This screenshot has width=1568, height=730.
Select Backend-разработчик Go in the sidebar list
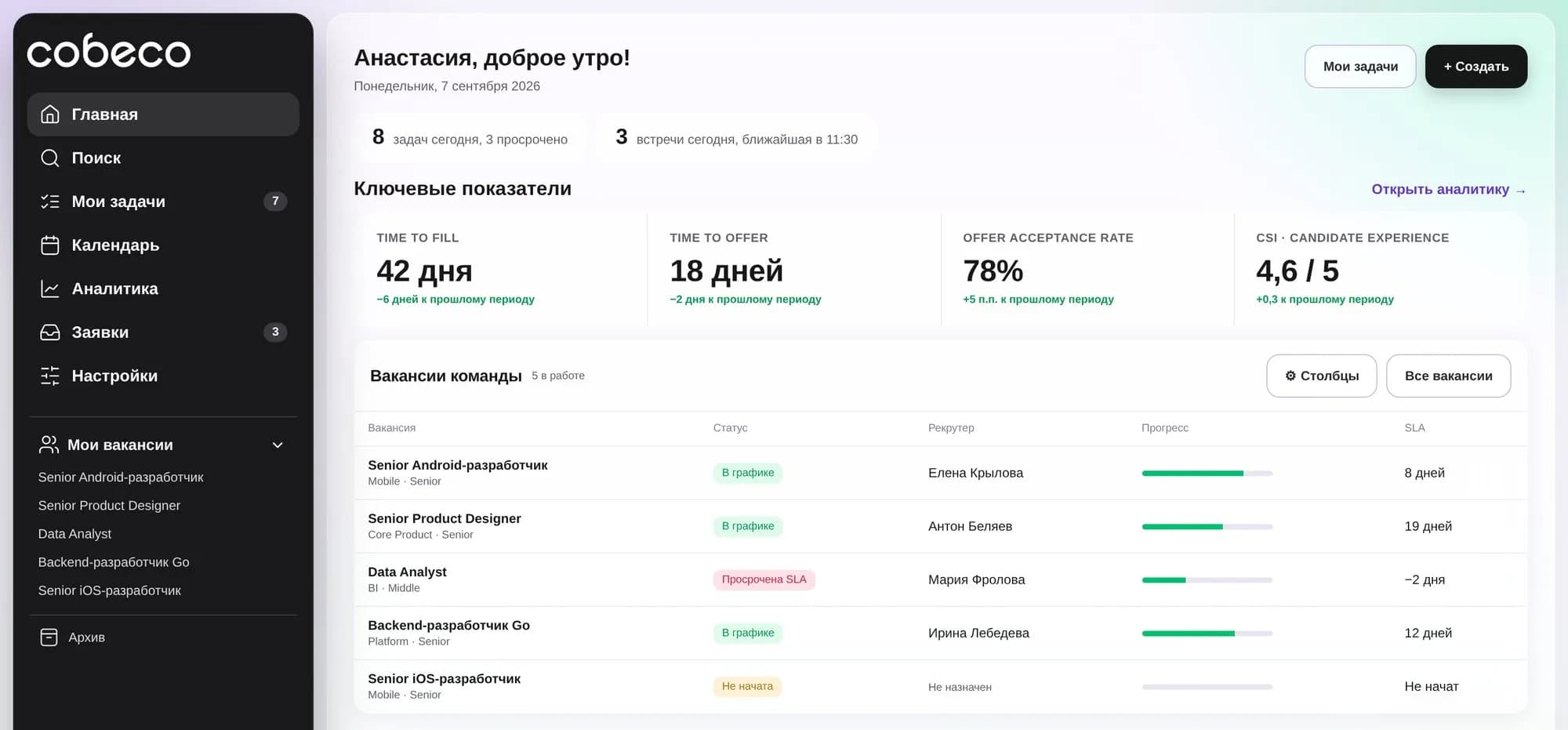(114, 562)
